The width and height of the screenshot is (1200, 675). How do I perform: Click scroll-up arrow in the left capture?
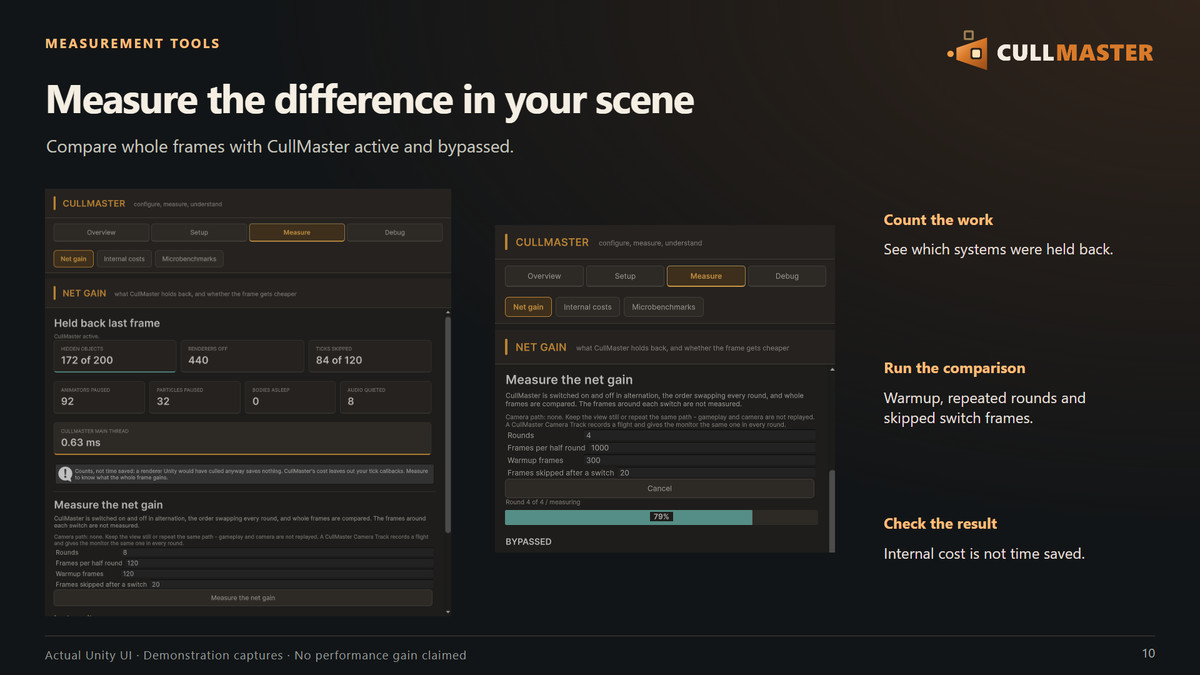pyautogui.click(x=447, y=311)
